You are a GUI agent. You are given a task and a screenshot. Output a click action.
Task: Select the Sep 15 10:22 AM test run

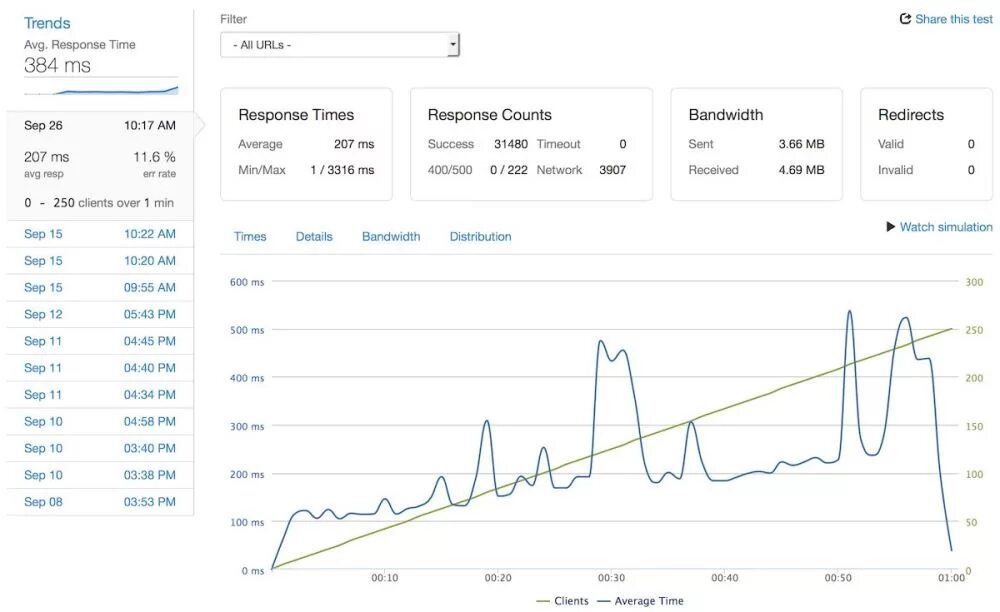pos(100,234)
